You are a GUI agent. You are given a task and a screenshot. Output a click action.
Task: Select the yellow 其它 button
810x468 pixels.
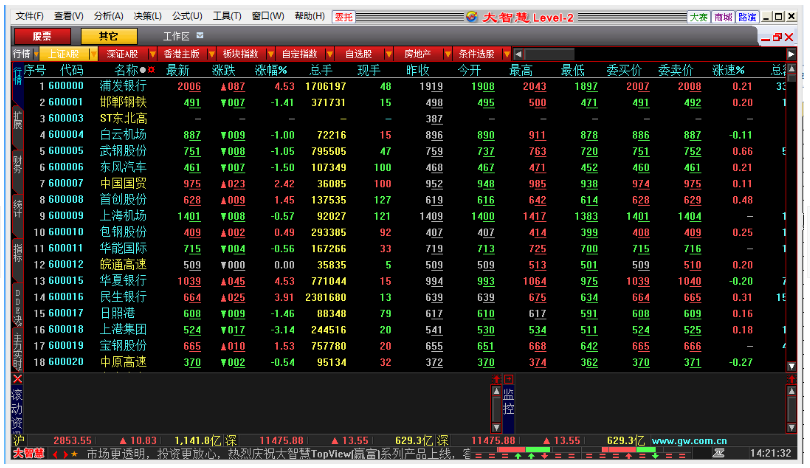tap(109, 36)
